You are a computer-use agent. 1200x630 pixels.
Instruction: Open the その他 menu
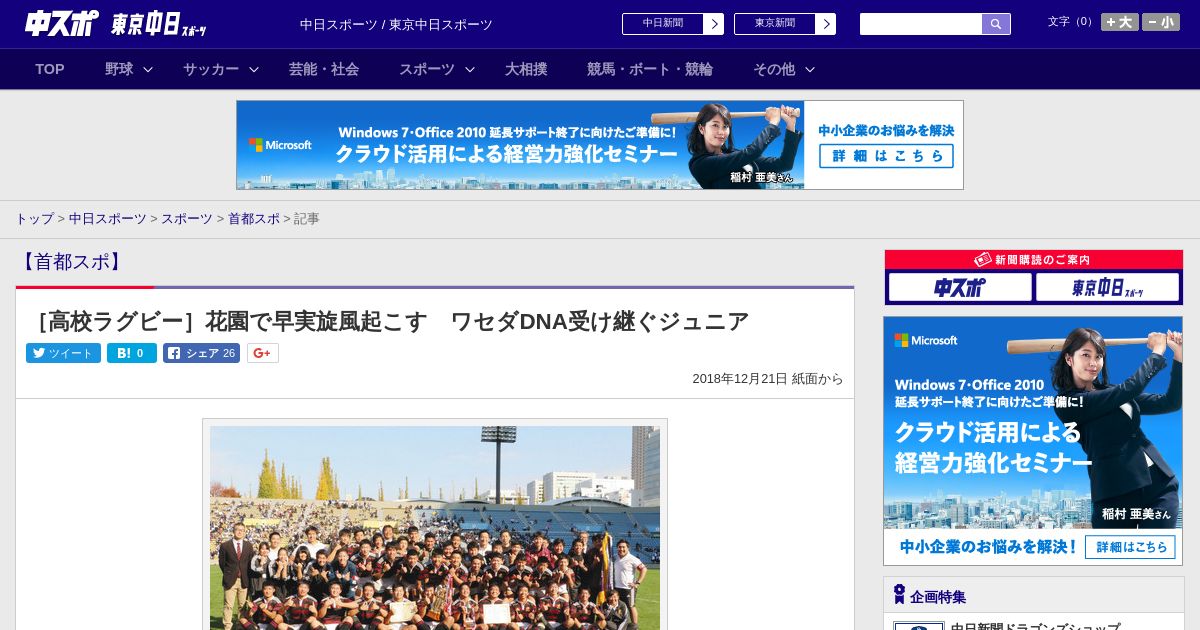(774, 69)
